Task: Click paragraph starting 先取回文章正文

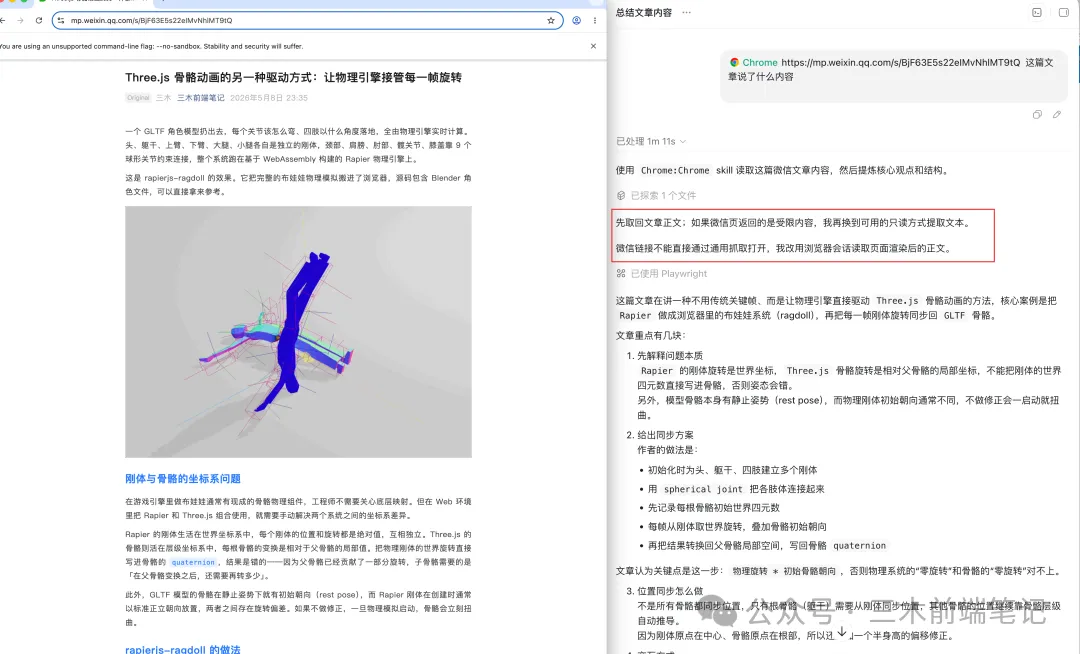Action: (794, 223)
